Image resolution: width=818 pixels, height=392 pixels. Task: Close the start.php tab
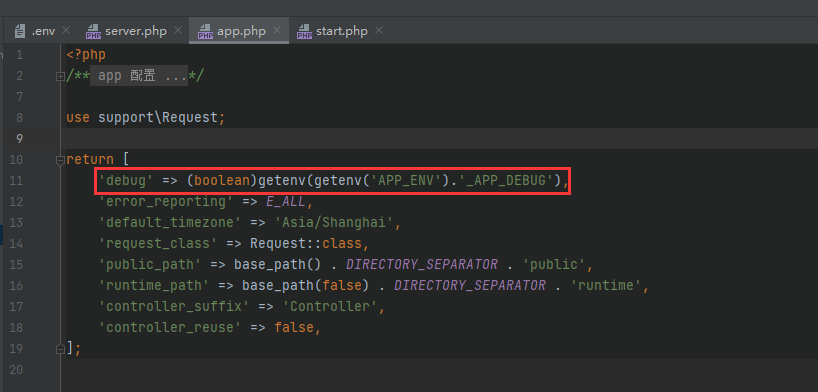coord(379,31)
